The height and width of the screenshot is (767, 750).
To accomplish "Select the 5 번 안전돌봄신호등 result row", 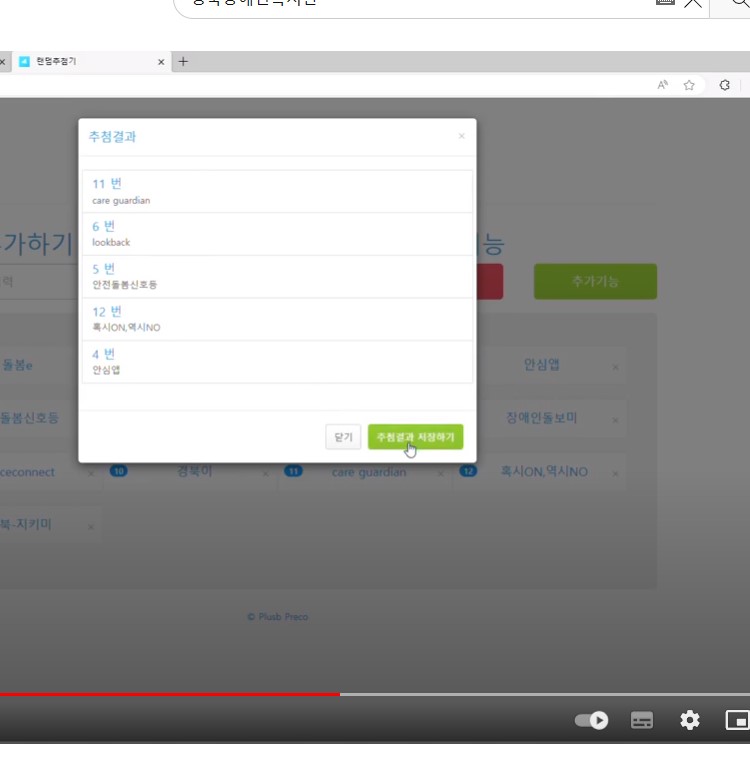I will click(x=277, y=276).
